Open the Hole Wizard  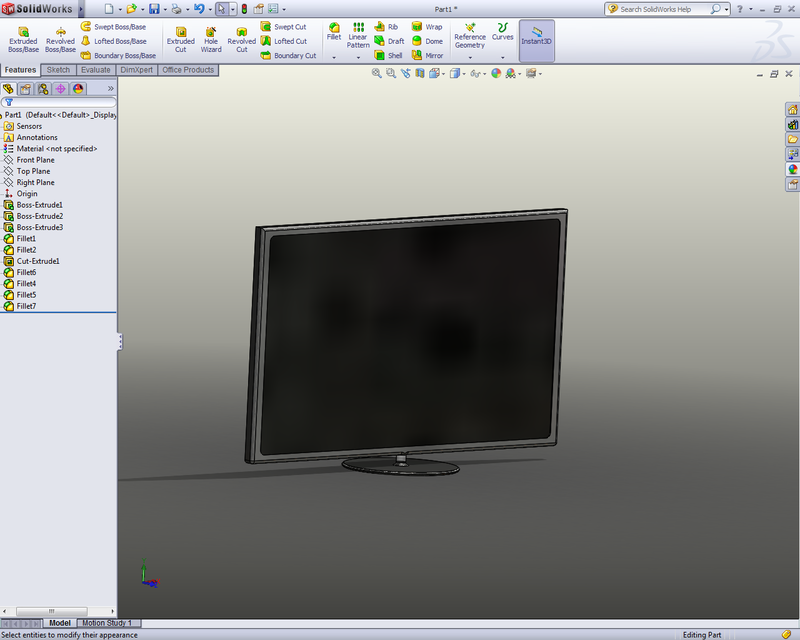point(211,38)
